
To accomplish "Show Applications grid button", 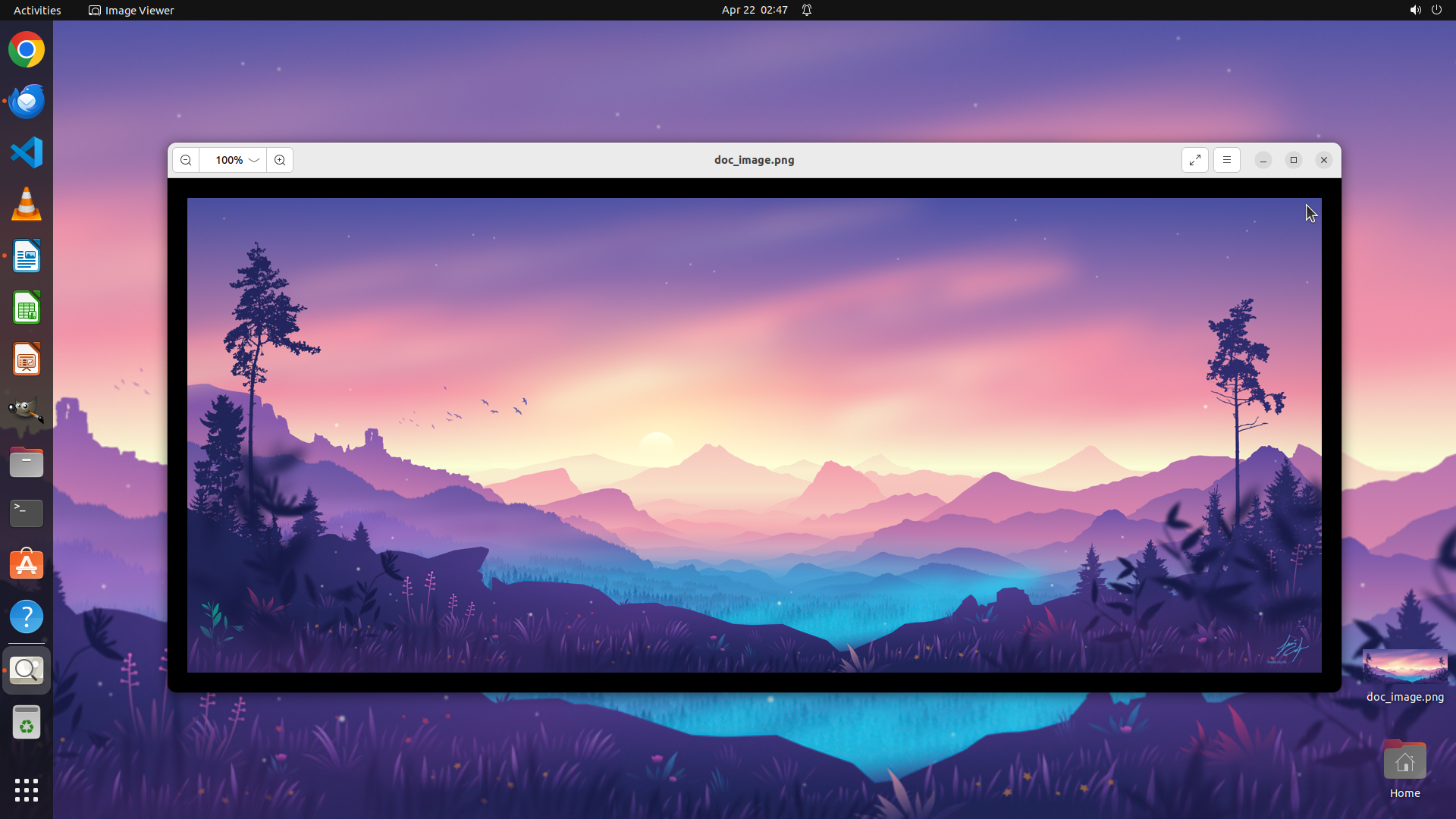I will pos(27,789).
